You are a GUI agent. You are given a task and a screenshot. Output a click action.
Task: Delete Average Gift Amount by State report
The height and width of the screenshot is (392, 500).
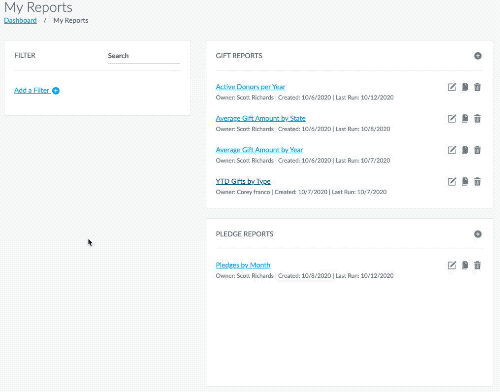[477, 119]
